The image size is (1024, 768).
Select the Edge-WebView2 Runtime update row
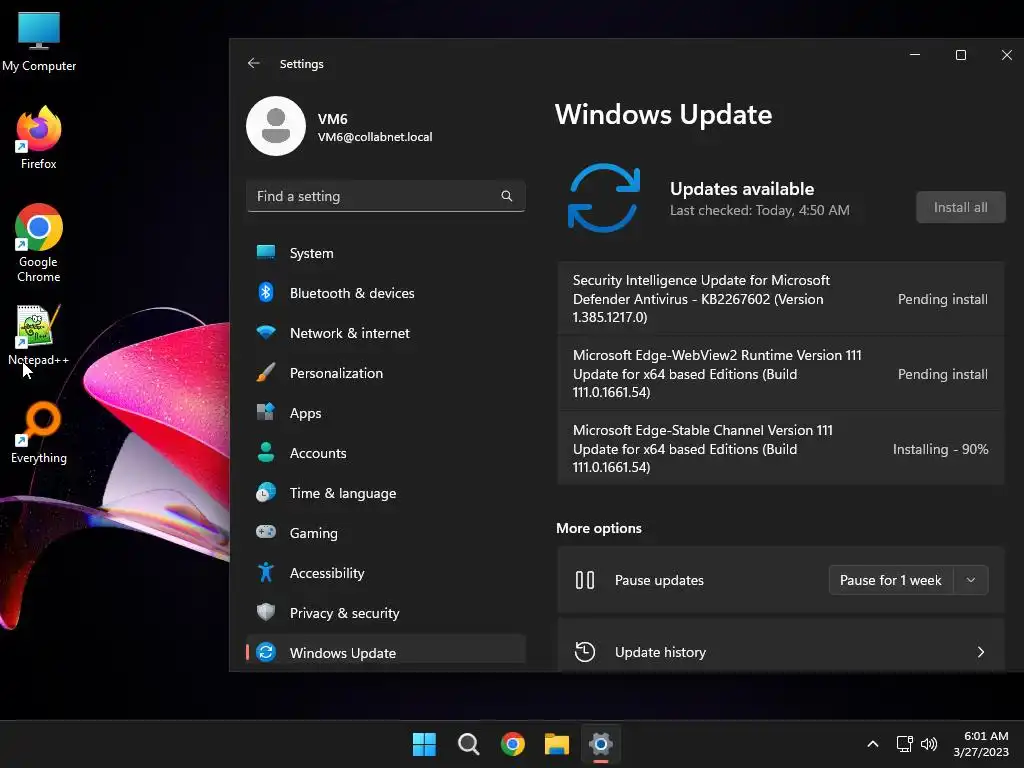click(780, 374)
